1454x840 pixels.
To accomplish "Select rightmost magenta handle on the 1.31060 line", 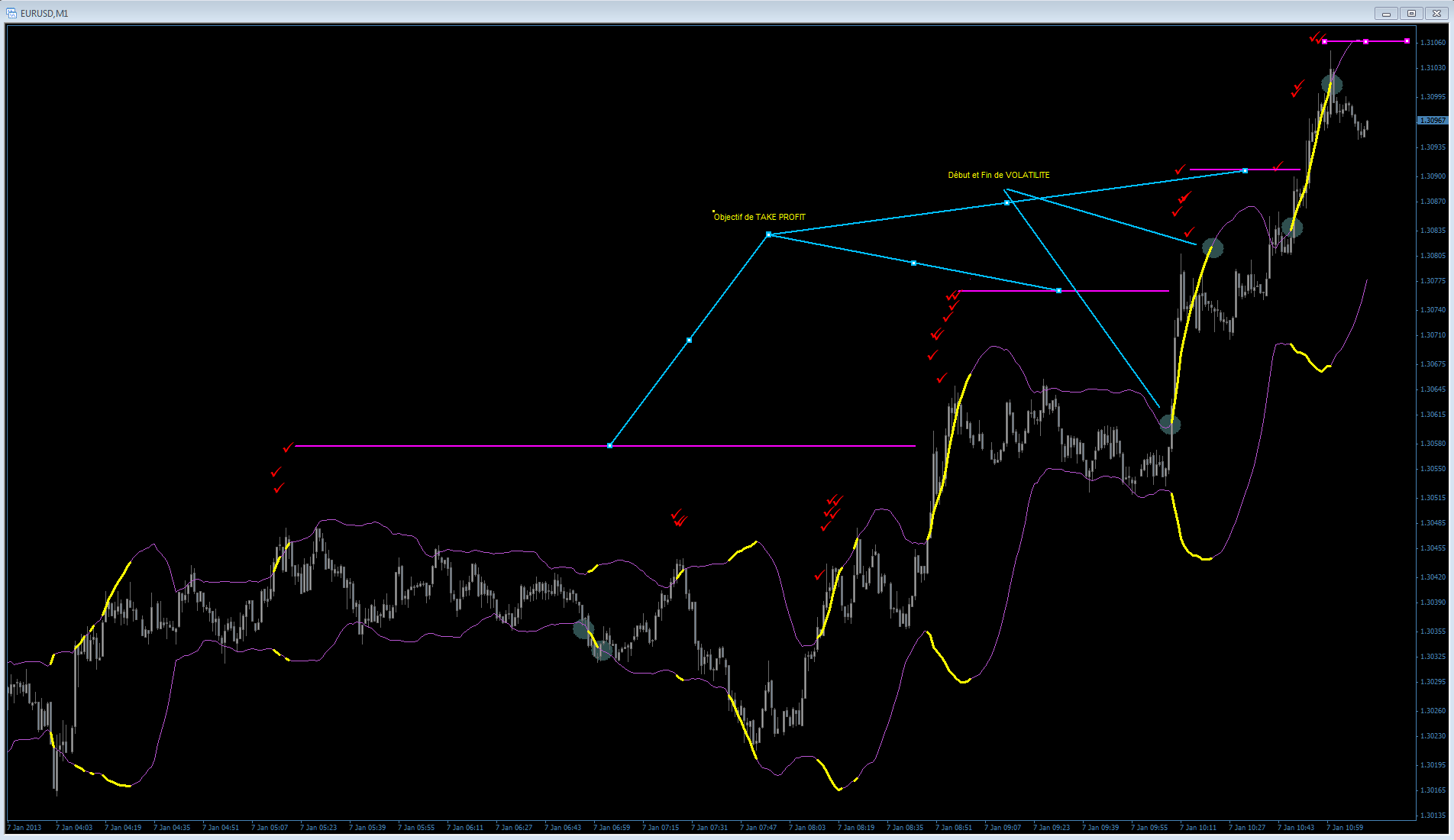I will pos(1407,41).
